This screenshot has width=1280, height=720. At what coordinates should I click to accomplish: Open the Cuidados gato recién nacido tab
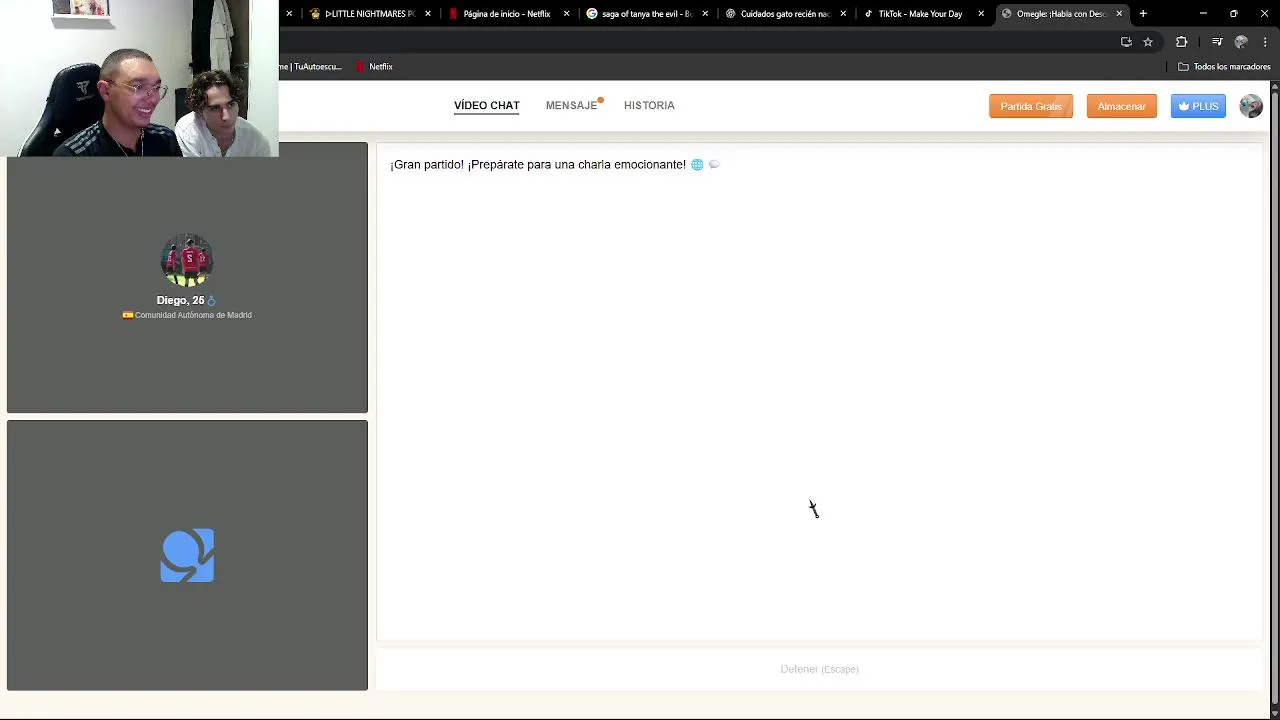[785, 14]
